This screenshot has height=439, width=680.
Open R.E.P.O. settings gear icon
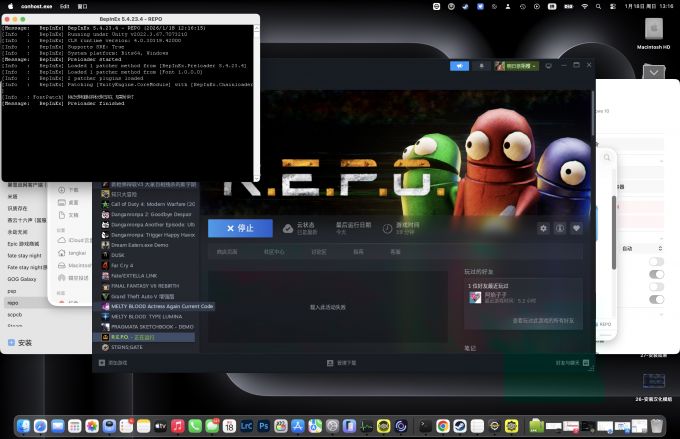[544, 228]
